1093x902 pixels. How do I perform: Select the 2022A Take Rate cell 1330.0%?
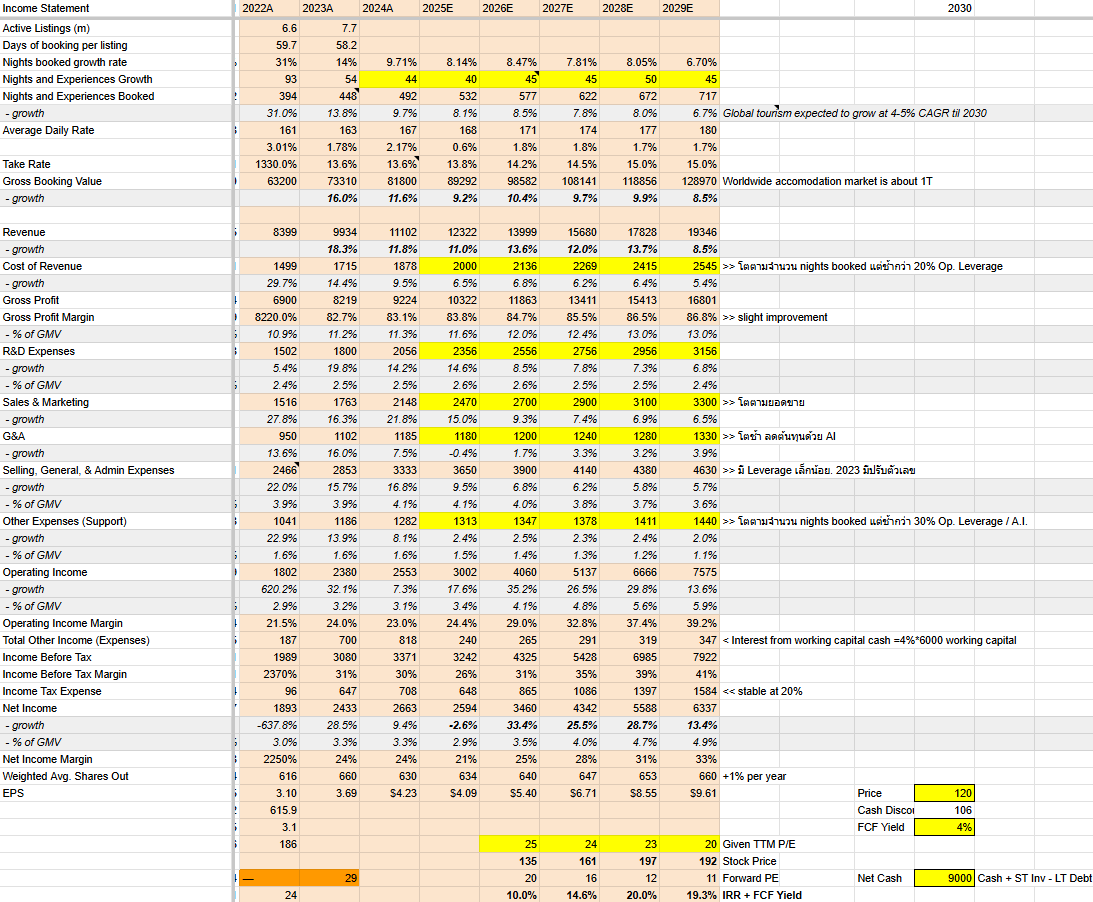click(x=269, y=165)
